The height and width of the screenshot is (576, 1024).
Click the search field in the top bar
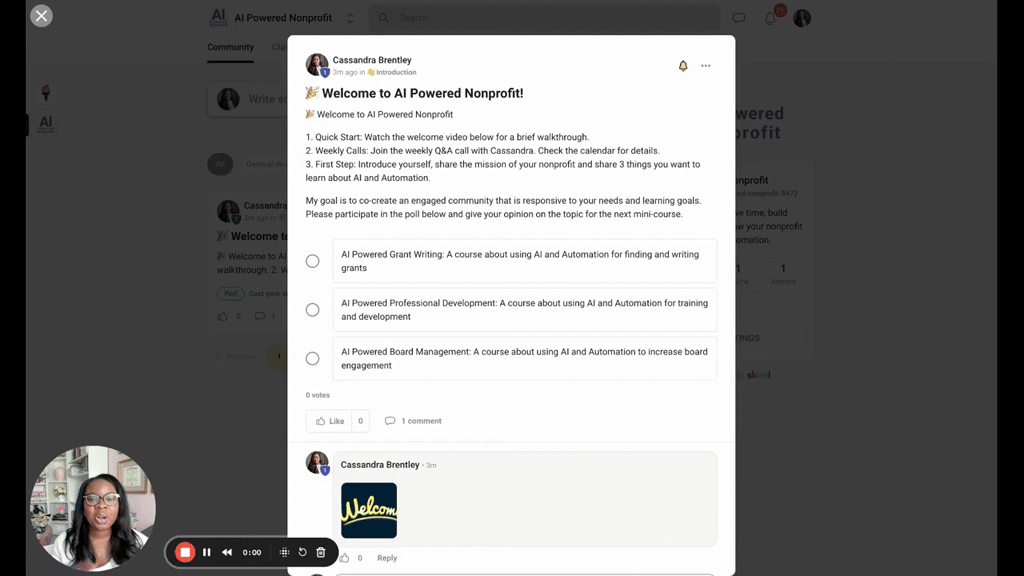(545, 18)
